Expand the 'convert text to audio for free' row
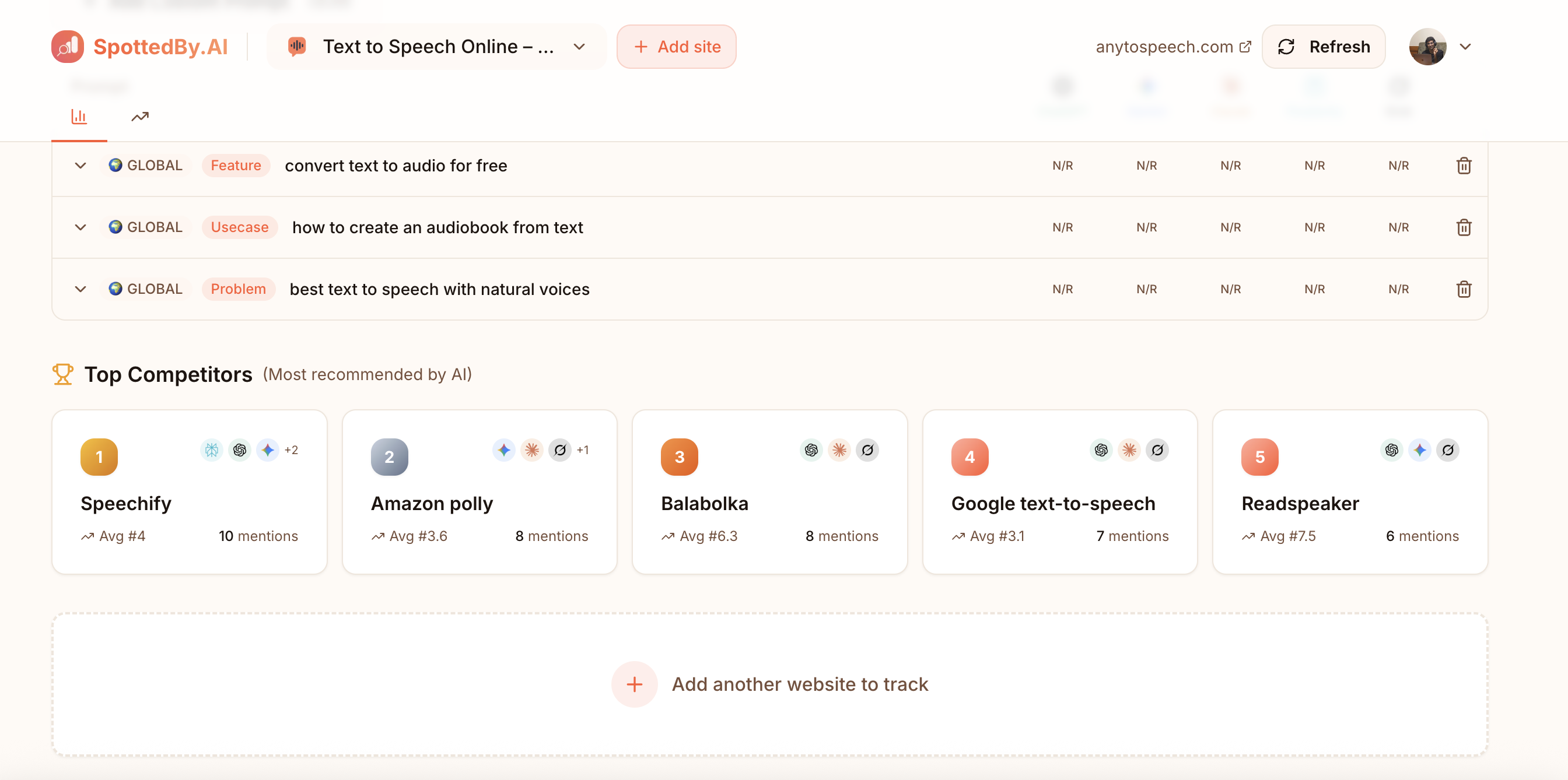The width and height of the screenshot is (1568, 780). [80, 166]
